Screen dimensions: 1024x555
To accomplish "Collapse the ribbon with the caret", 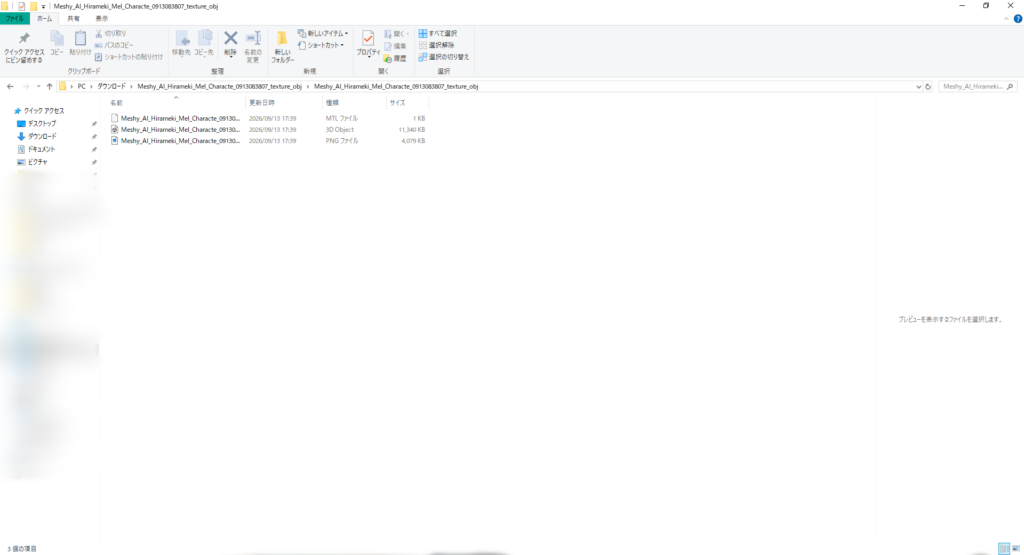I will (x=1006, y=19).
